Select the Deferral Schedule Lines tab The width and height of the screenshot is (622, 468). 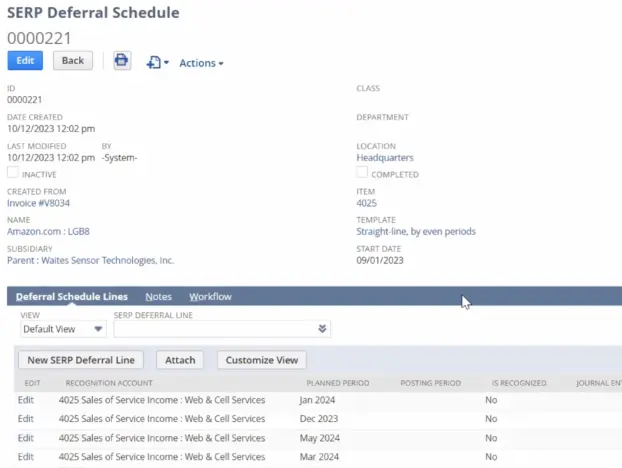click(72, 297)
